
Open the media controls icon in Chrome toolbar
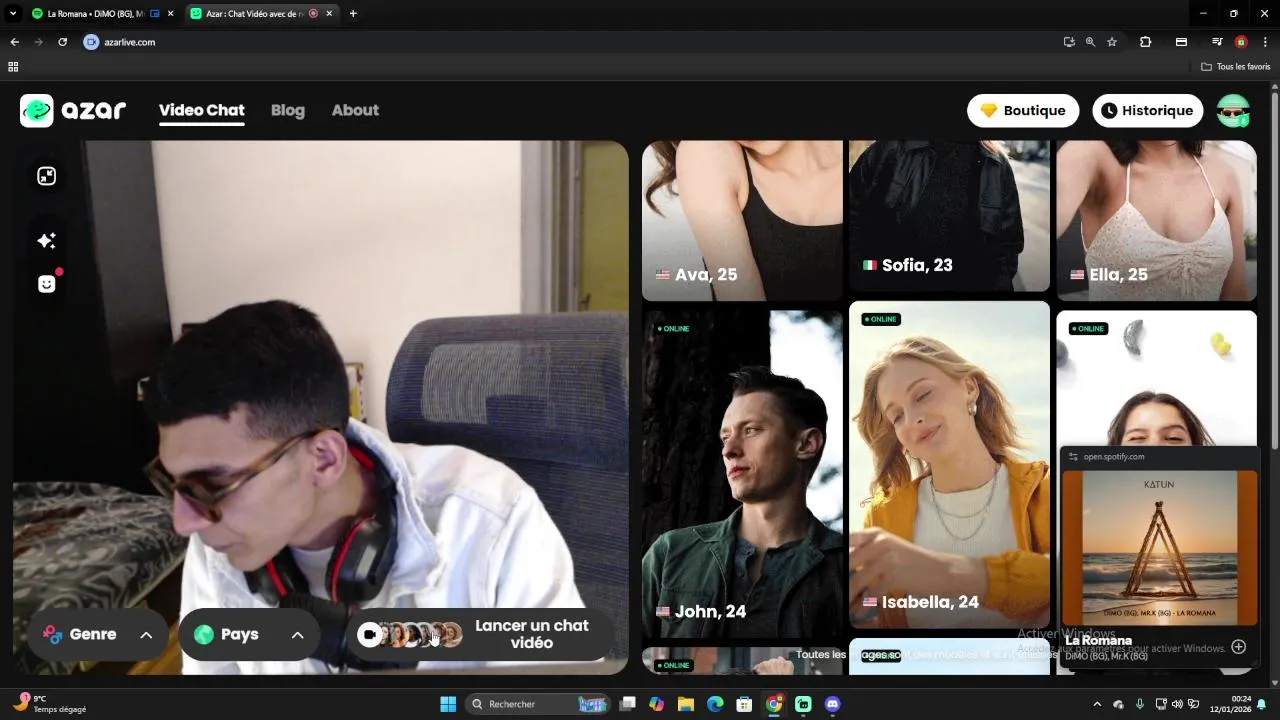coord(1217,42)
